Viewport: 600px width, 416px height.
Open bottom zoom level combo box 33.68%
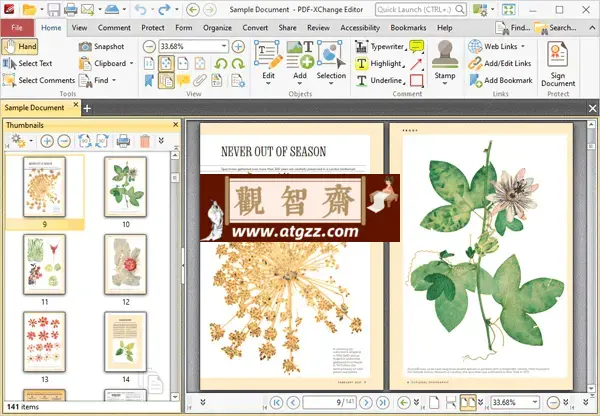[515, 402]
